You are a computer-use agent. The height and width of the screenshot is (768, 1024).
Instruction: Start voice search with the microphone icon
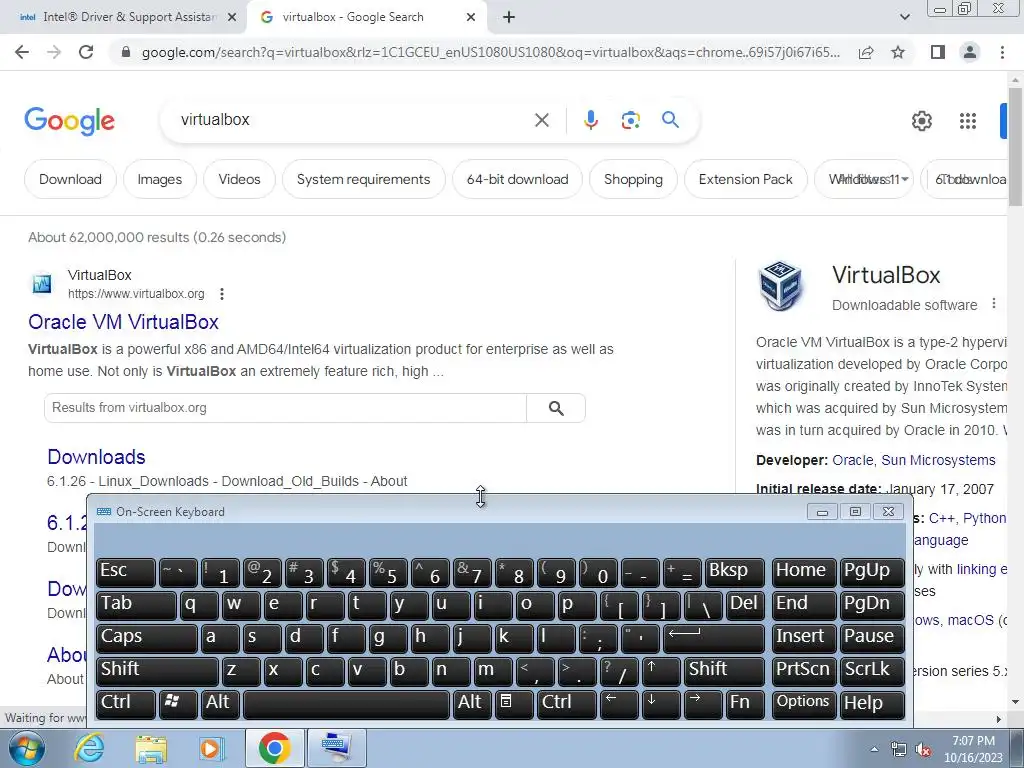(x=590, y=120)
